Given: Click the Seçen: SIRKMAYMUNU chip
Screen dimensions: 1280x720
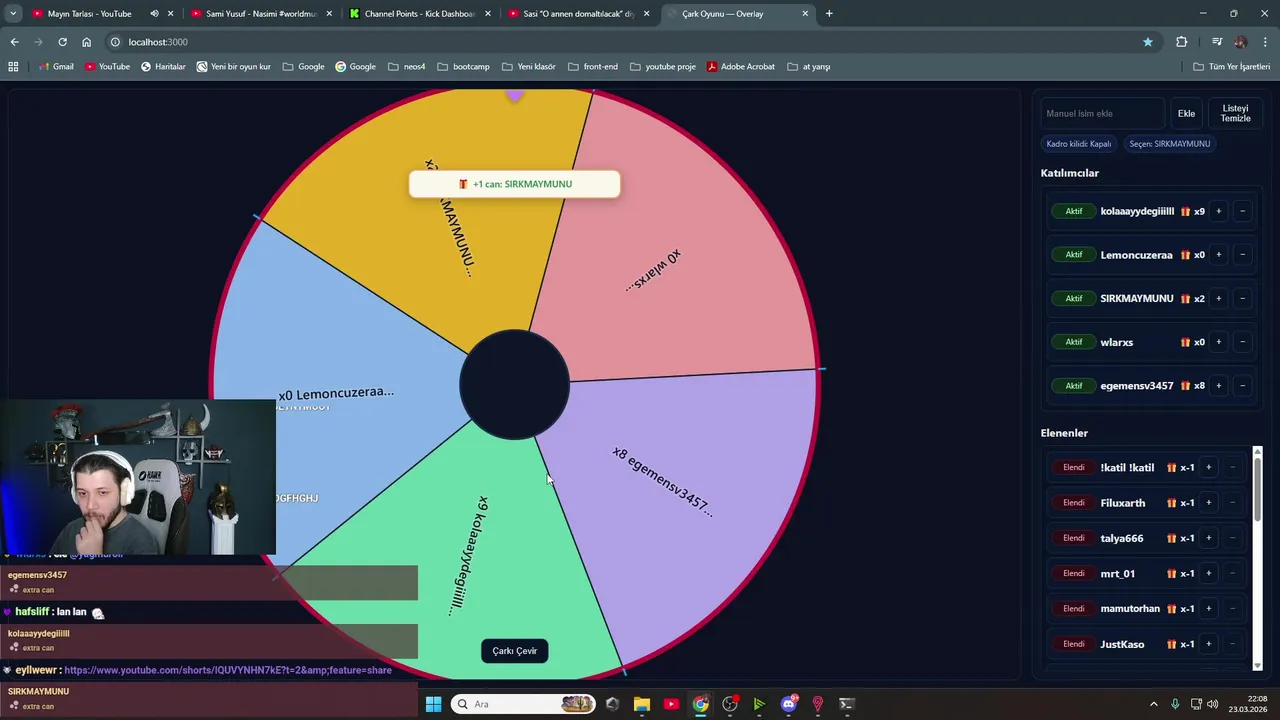Looking at the screenshot, I should [x=1170, y=144].
